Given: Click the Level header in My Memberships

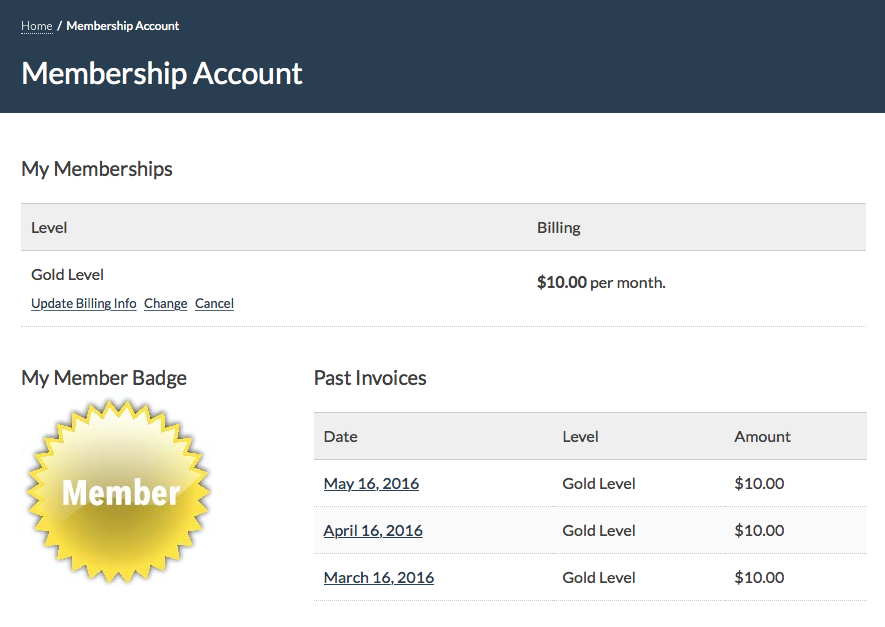Looking at the screenshot, I should pyautogui.click(x=49, y=228).
